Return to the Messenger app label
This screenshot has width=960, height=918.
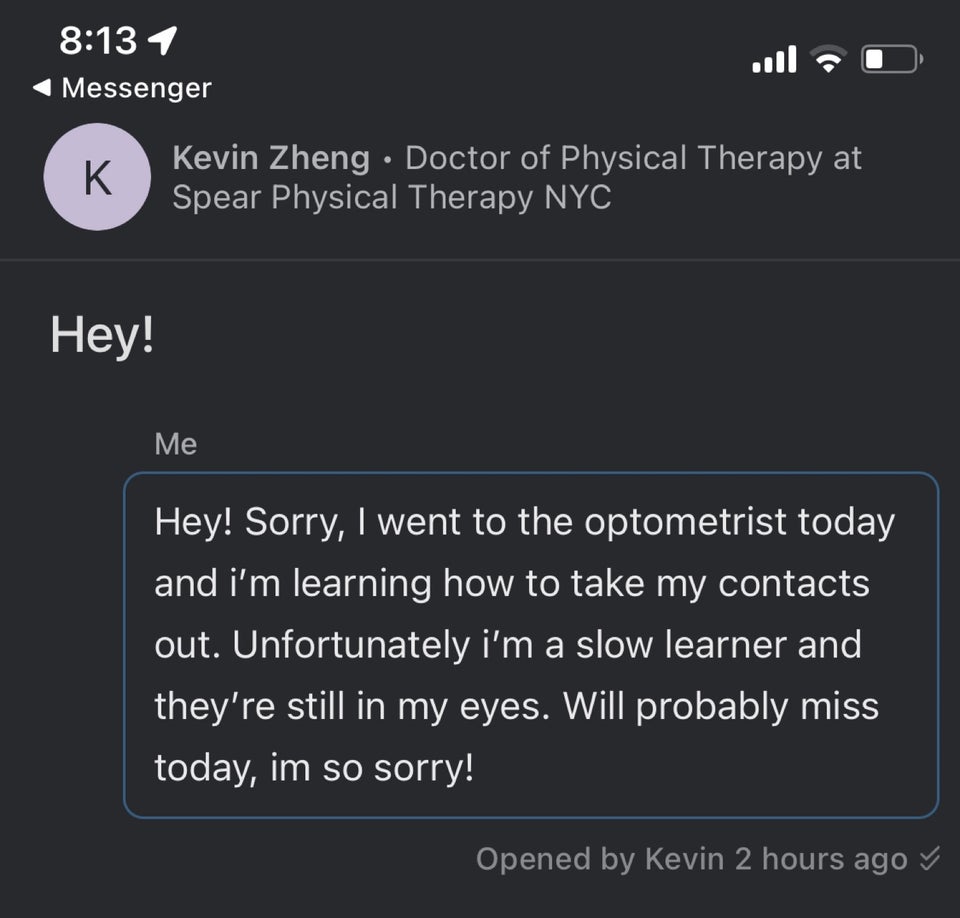point(137,88)
